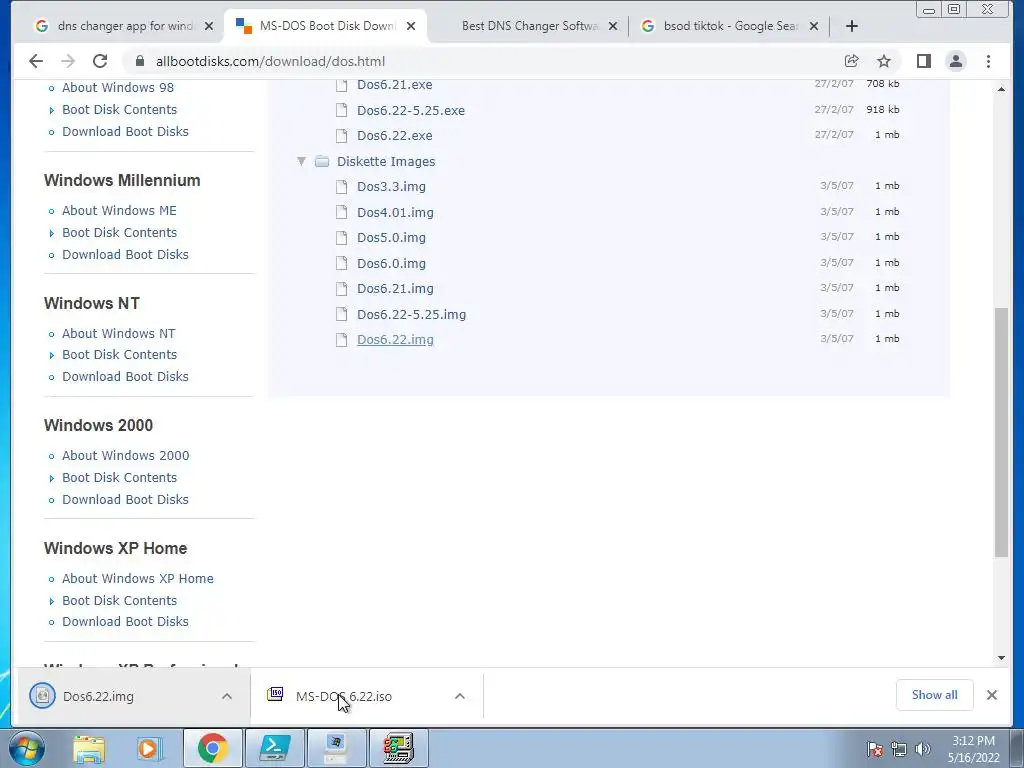1024x768 pixels.
Task: Download Dos4.01.img
Action: tap(395, 212)
